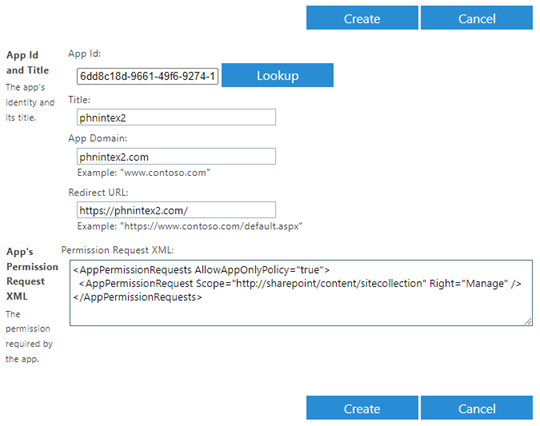The image size is (540, 426).
Task: Click the "App Domain:" field label
Action: (x=98, y=138)
